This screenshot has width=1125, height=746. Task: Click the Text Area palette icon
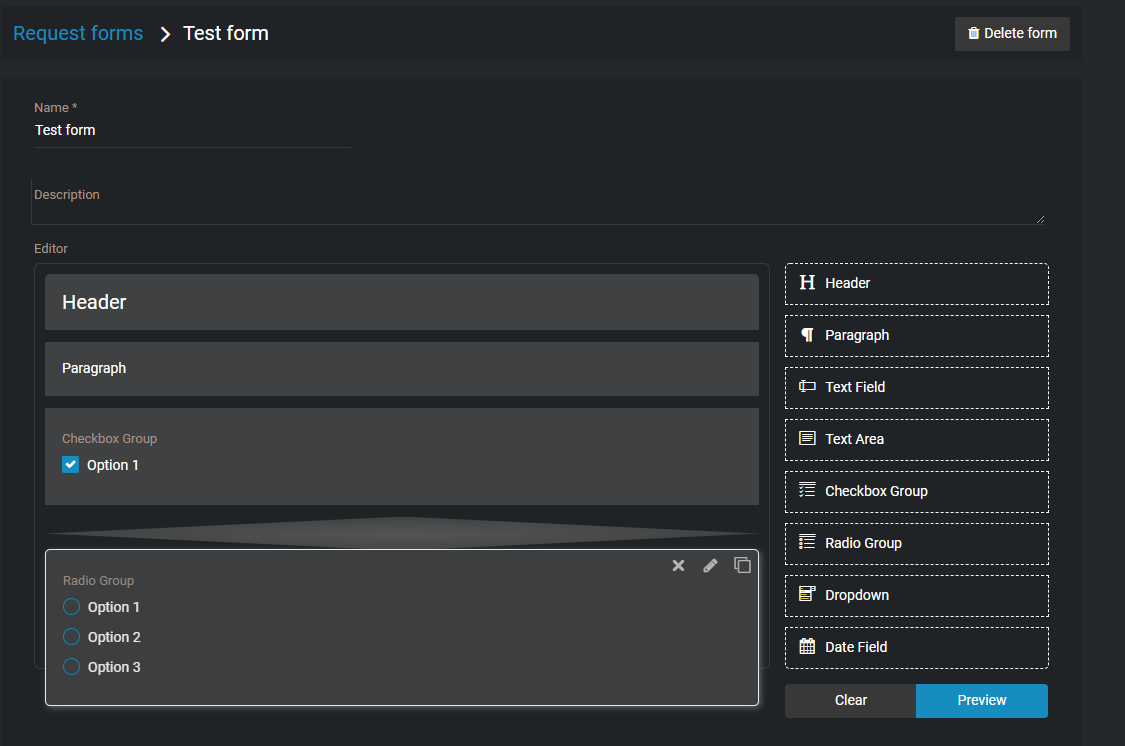click(x=807, y=439)
